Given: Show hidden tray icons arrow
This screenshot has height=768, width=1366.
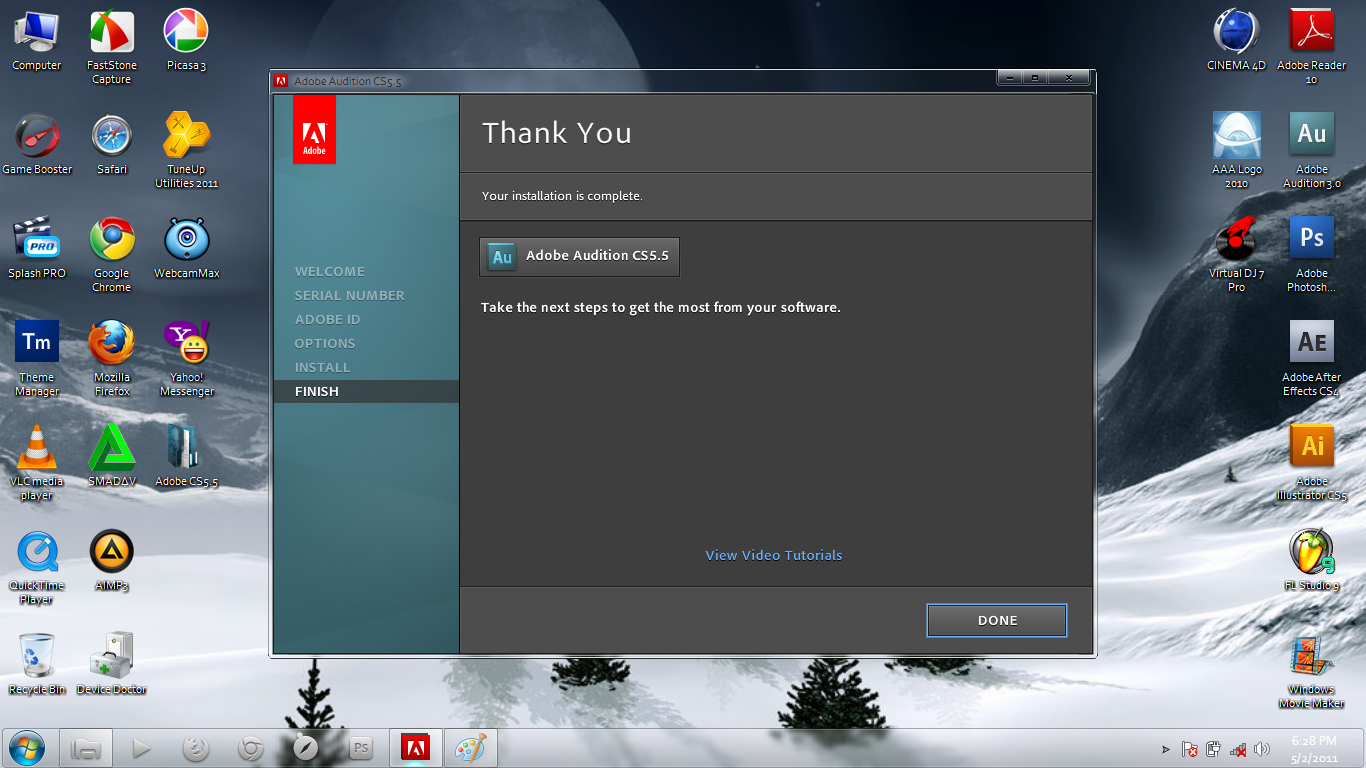Looking at the screenshot, I should 1165,749.
